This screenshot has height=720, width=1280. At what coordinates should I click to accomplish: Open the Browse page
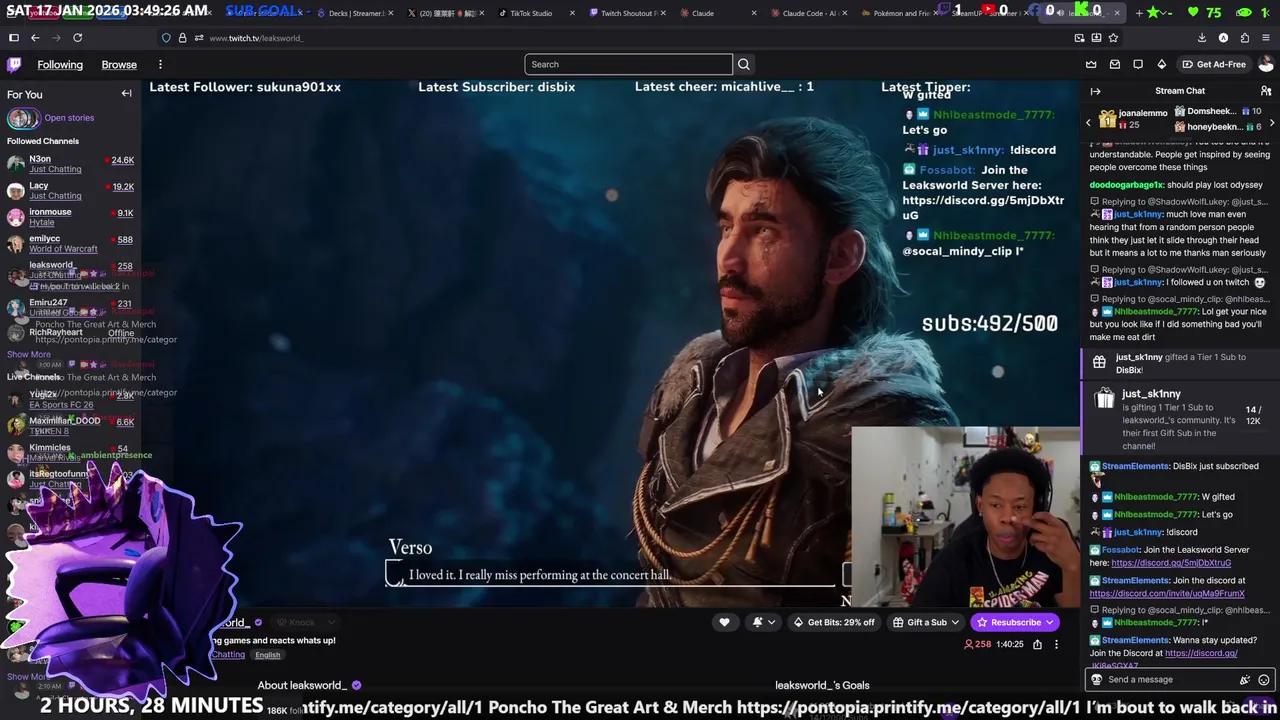click(119, 65)
